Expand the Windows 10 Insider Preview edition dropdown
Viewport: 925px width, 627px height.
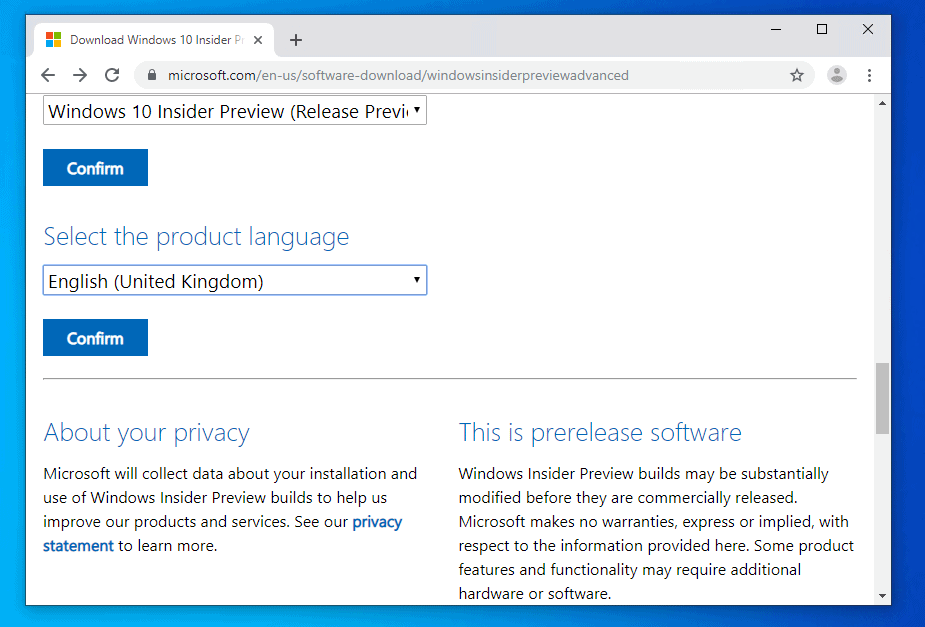point(235,111)
